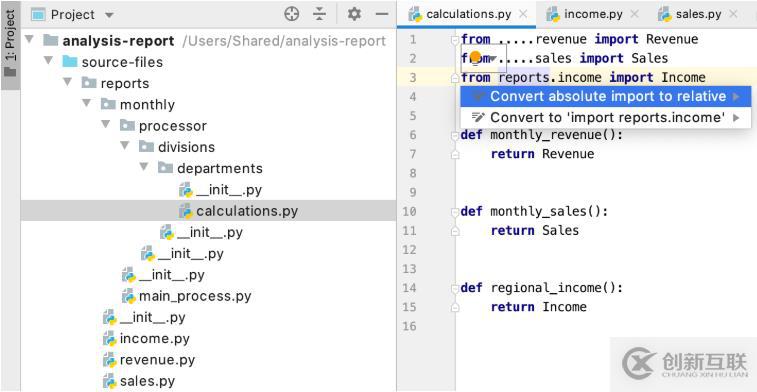The image size is (757, 392).
Task: Click the Python file icon of revenue.py
Action: pyautogui.click(x=110, y=359)
